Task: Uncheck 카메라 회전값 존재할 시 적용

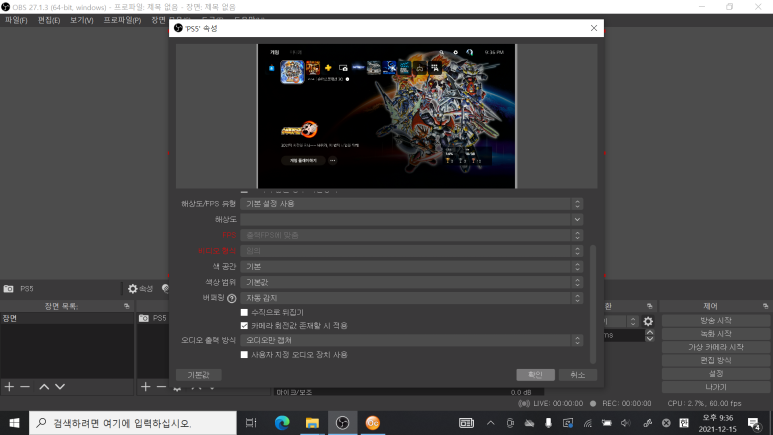Action: point(244,326)
